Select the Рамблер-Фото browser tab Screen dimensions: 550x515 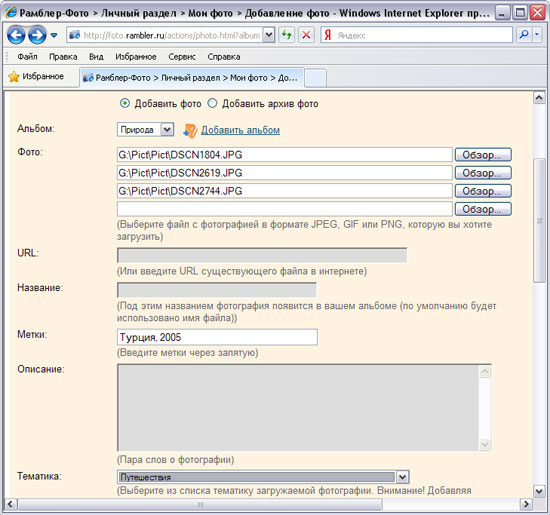192,78
